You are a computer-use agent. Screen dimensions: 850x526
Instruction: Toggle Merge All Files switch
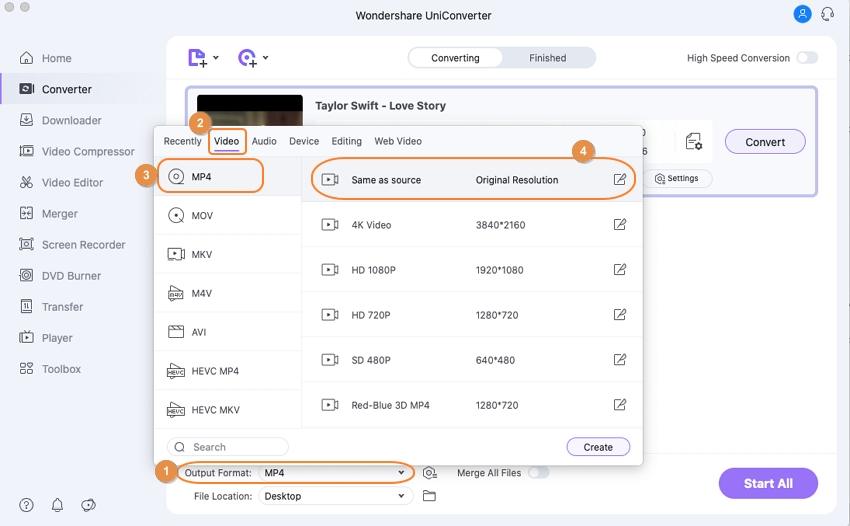point(538,472)
